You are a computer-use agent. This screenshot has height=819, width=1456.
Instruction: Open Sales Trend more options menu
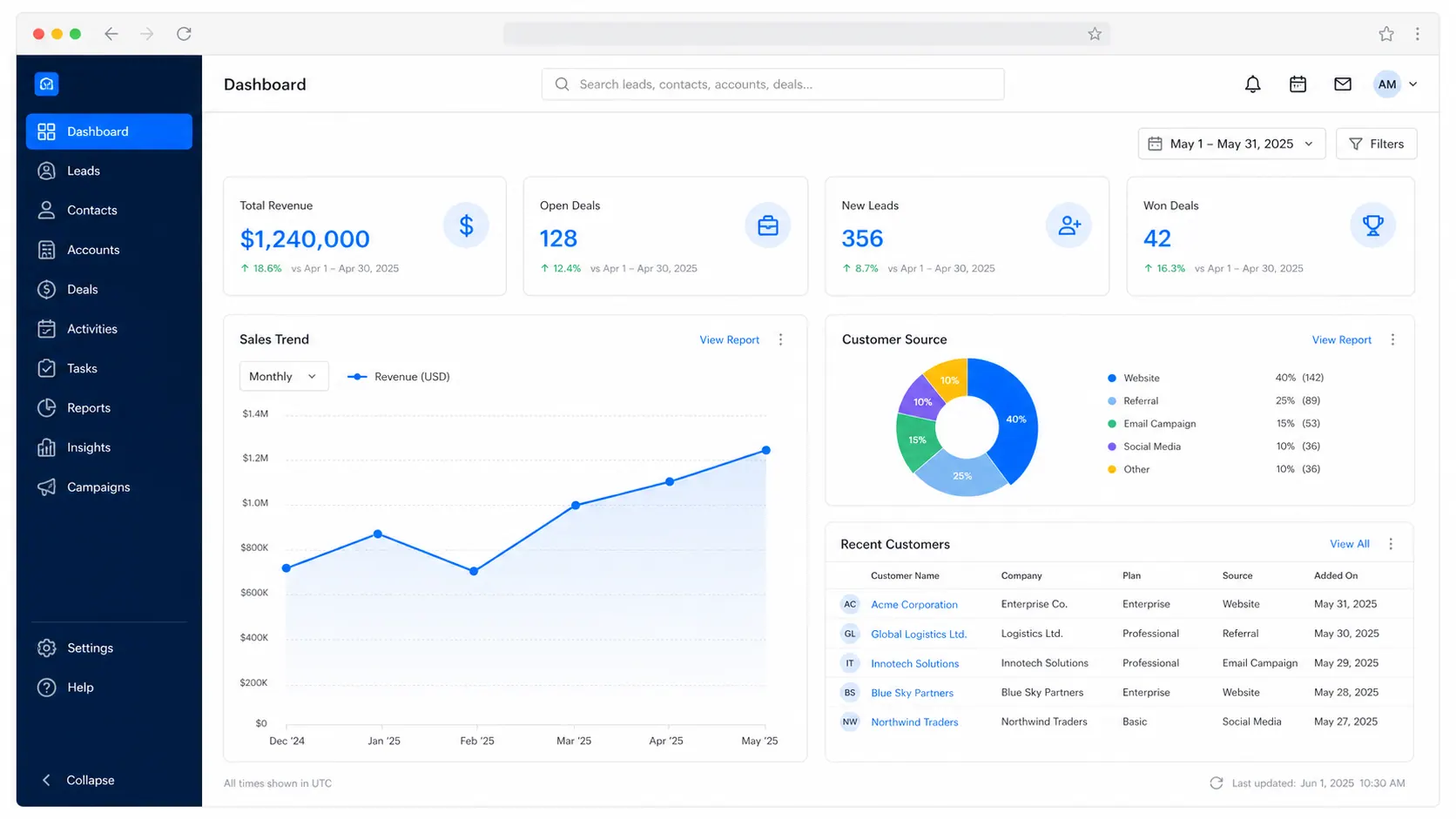tap(780, 339)
